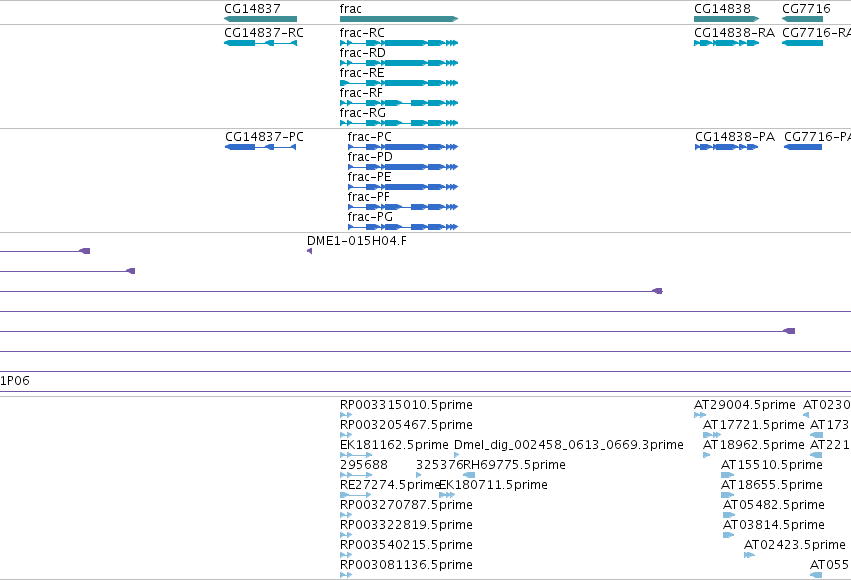Click the '1P06' clone label
The width and height of the screenshot is (851, 580).
15,381
